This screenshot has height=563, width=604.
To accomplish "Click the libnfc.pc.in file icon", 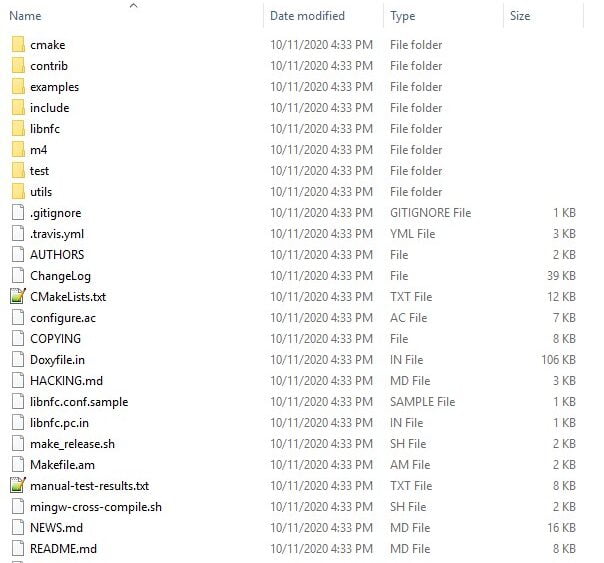I will point(18,423).
